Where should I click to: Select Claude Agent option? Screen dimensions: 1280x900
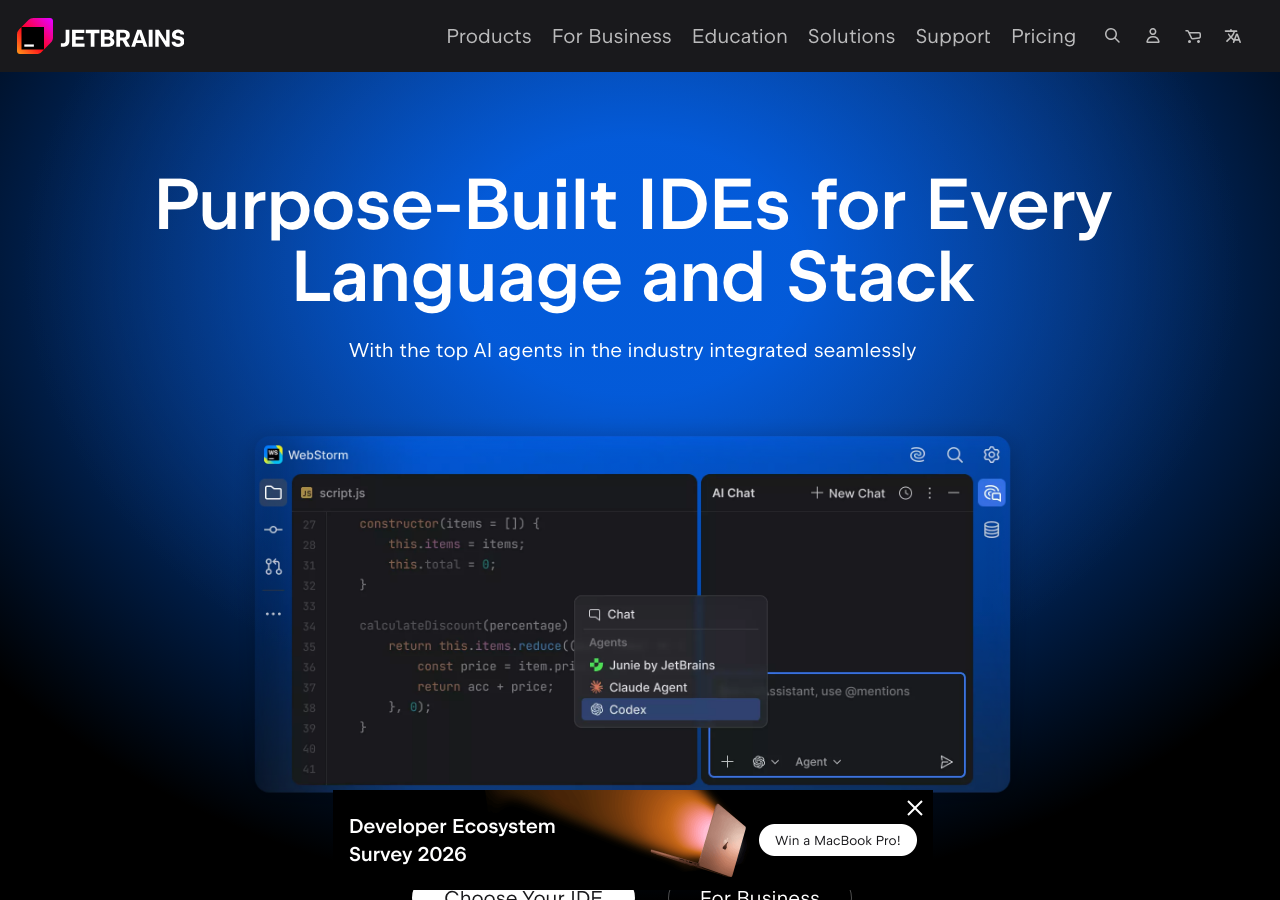[x=671, y=687]
